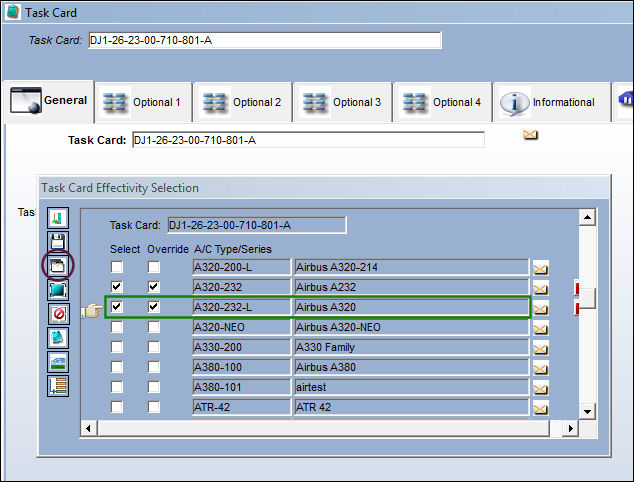Click the A380-100 type field
Viewport: 634px width, 482px height.
point(241,367)
